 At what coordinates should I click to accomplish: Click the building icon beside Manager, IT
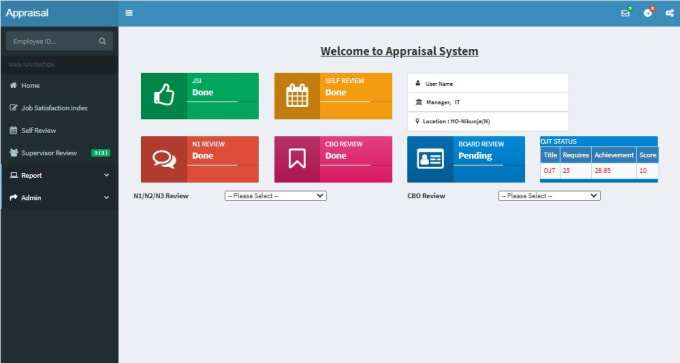pos(418,102)
